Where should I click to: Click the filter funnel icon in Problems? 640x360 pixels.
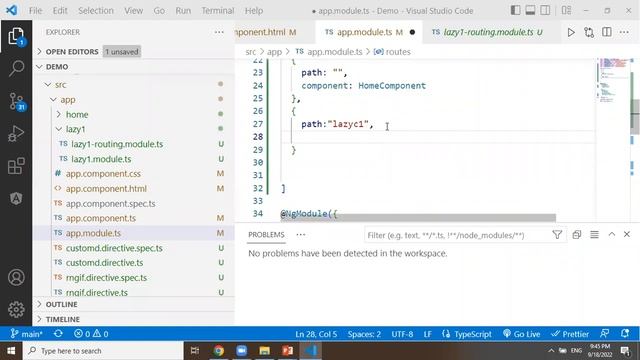point(557,235)
